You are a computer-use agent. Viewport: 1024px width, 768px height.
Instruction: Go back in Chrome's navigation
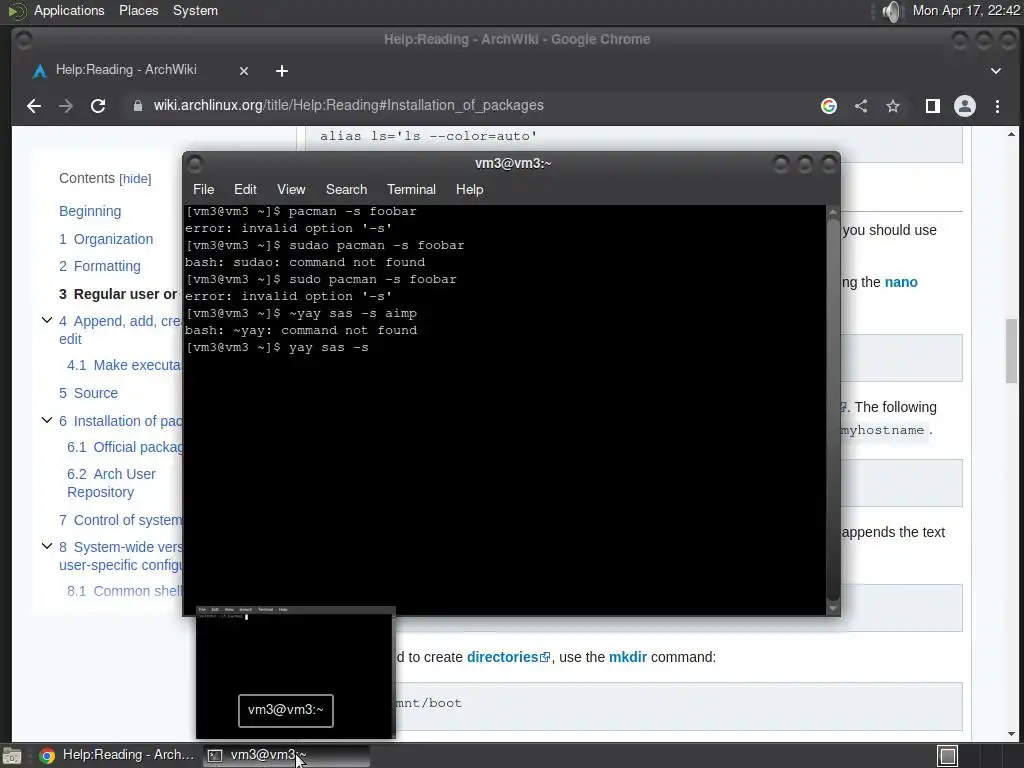[x=34, y=106]
